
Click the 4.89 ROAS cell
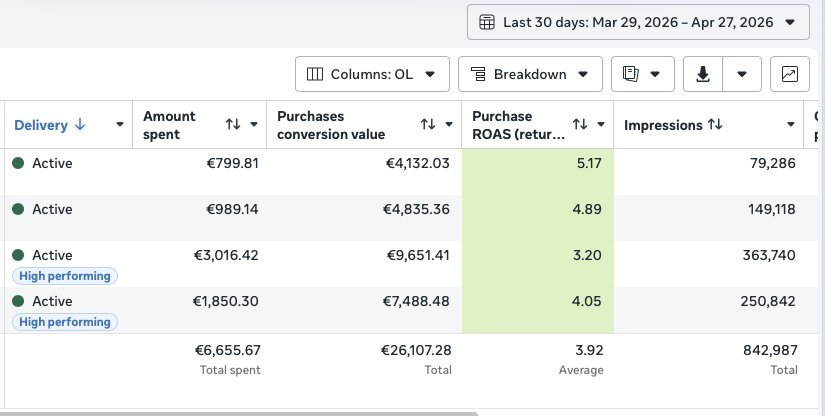(538, 218)
